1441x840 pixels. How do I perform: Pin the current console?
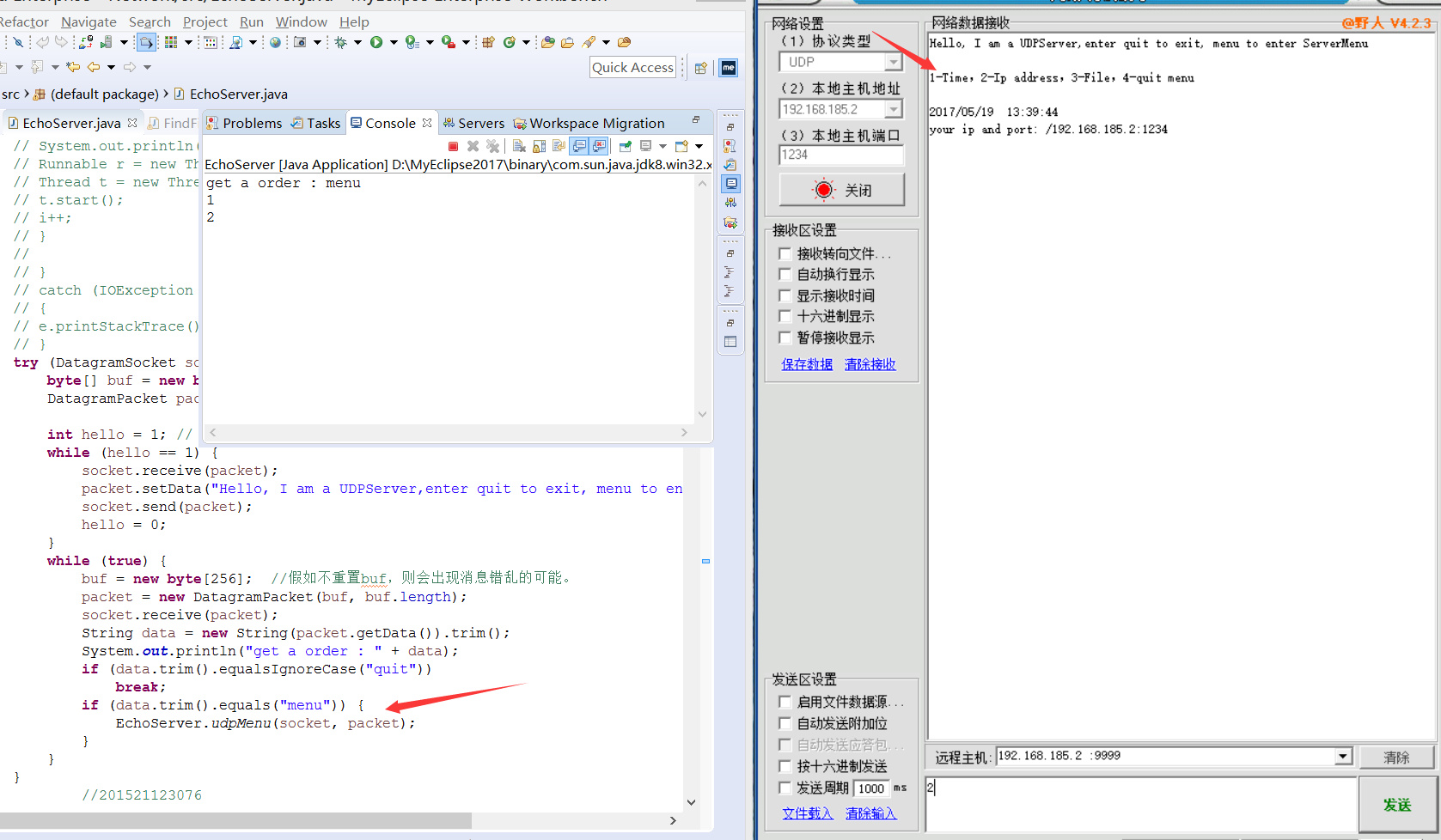coord(626,146)
